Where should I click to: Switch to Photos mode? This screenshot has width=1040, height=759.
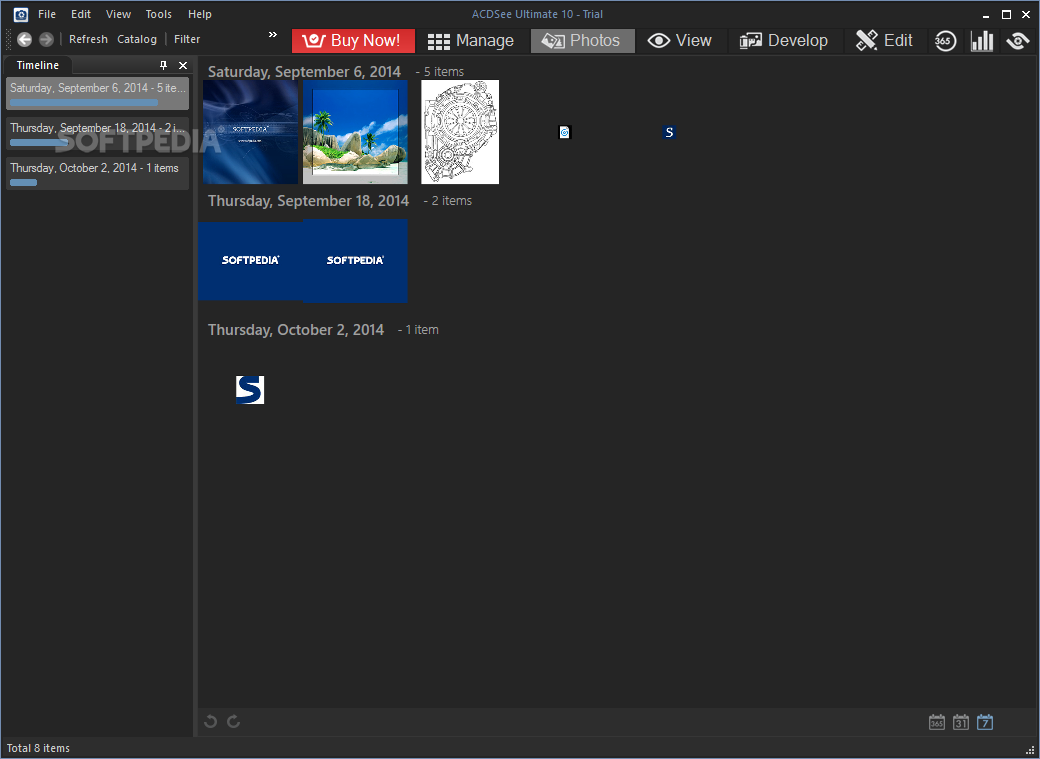pyautogui.click(x=582, y=40)
